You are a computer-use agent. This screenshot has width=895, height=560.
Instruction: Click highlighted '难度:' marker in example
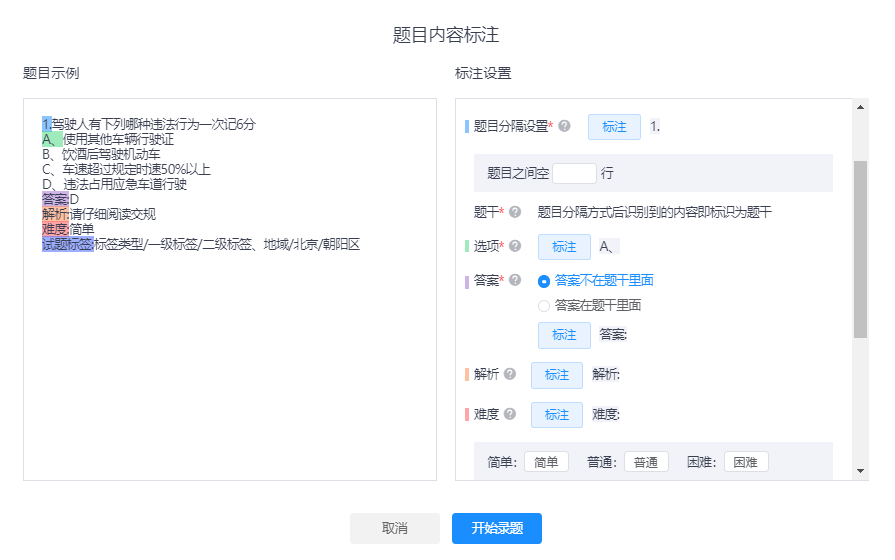55,229
